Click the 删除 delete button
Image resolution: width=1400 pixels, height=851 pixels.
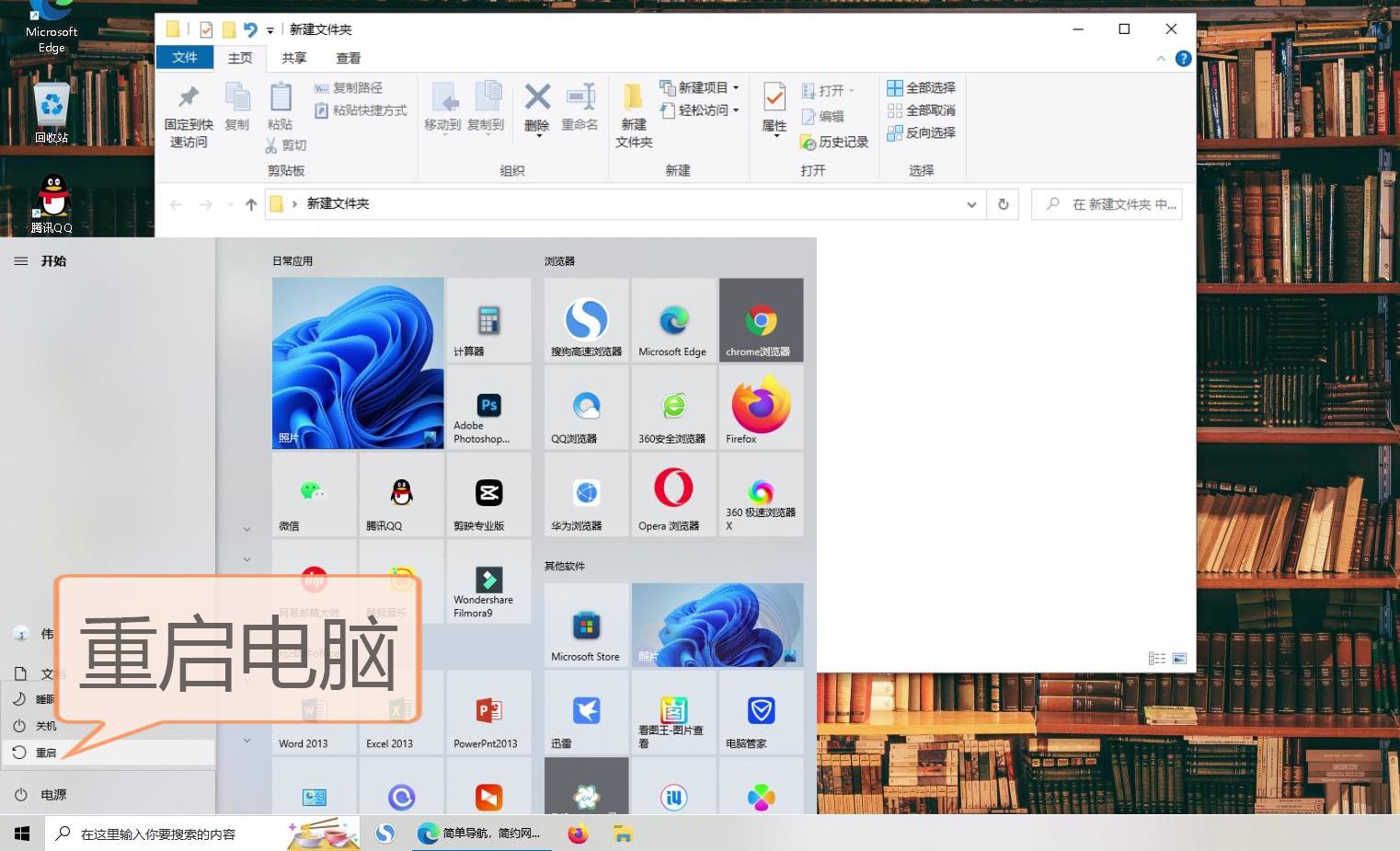coord(537,109)
